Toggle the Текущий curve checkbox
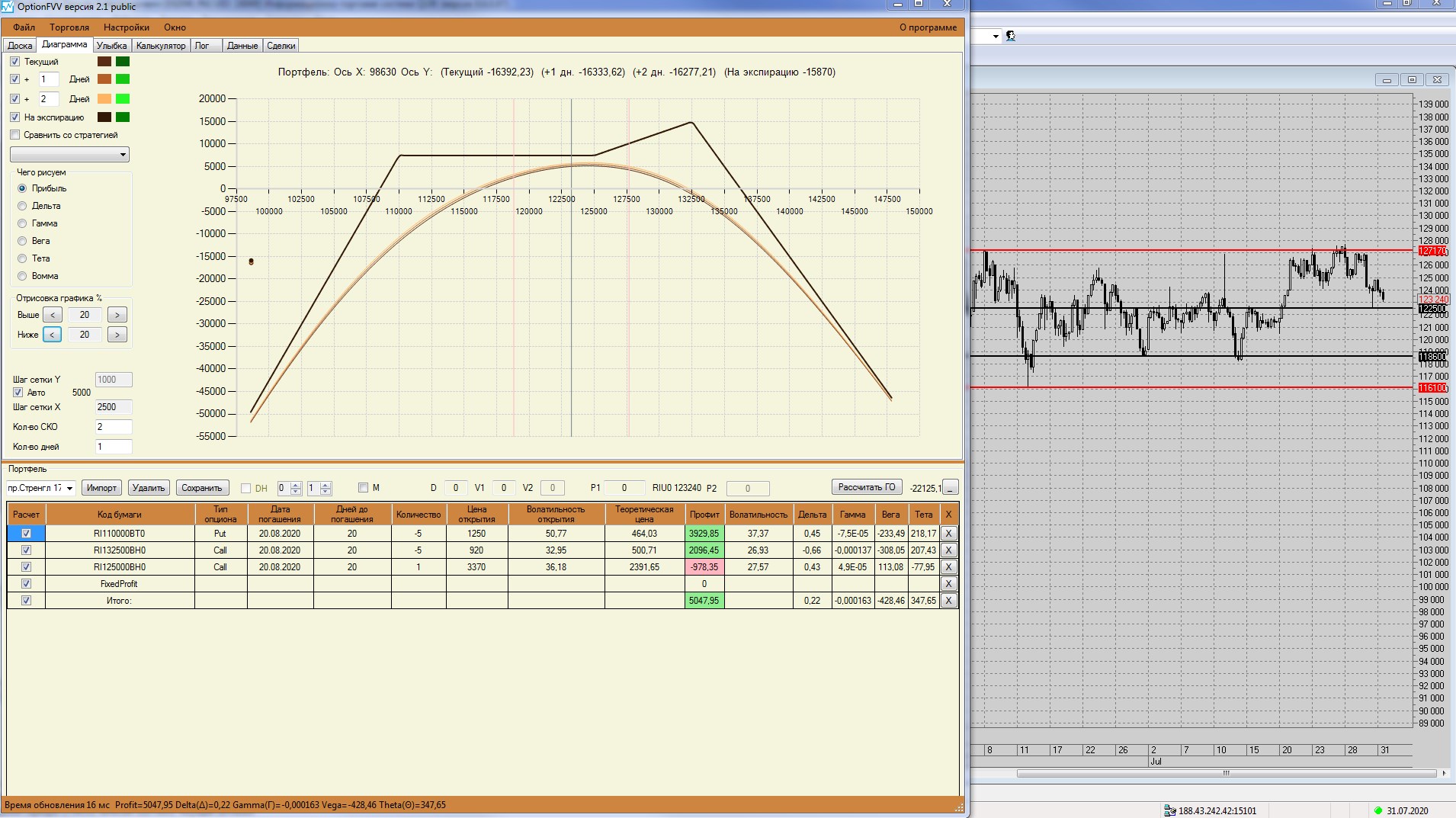The width and height of the screenshot is (1456, 818). (x=15, y=61)
